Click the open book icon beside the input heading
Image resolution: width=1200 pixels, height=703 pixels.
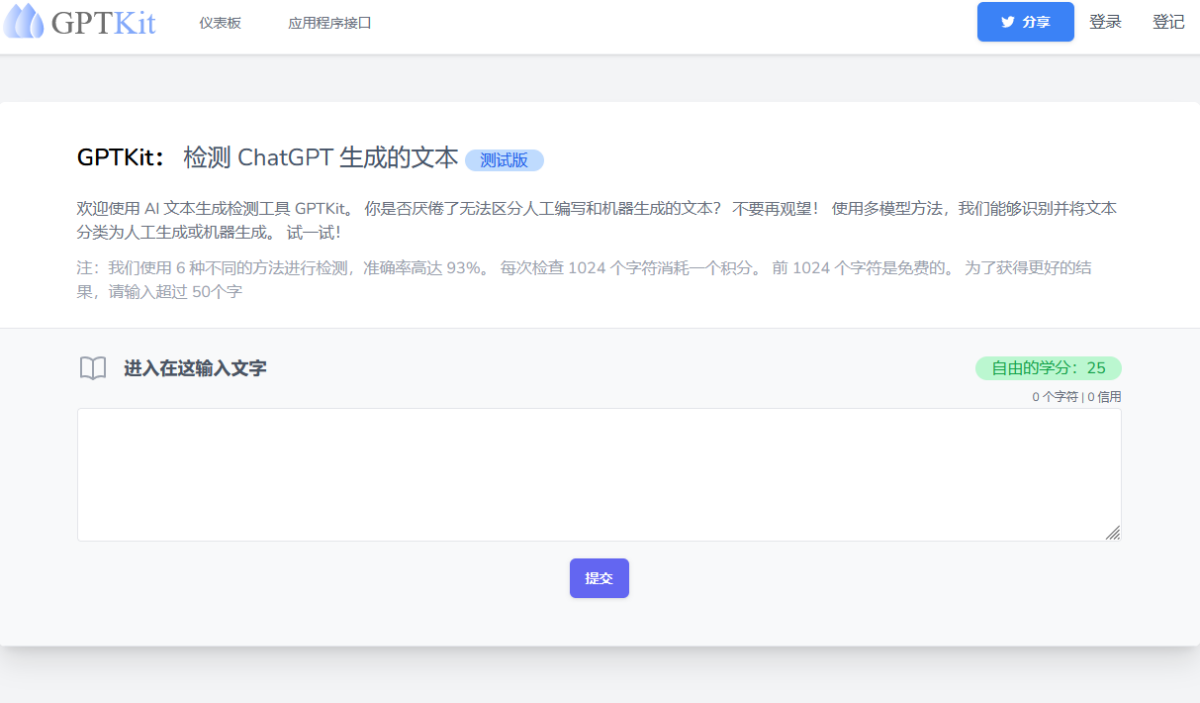click(x=92, y=368)
